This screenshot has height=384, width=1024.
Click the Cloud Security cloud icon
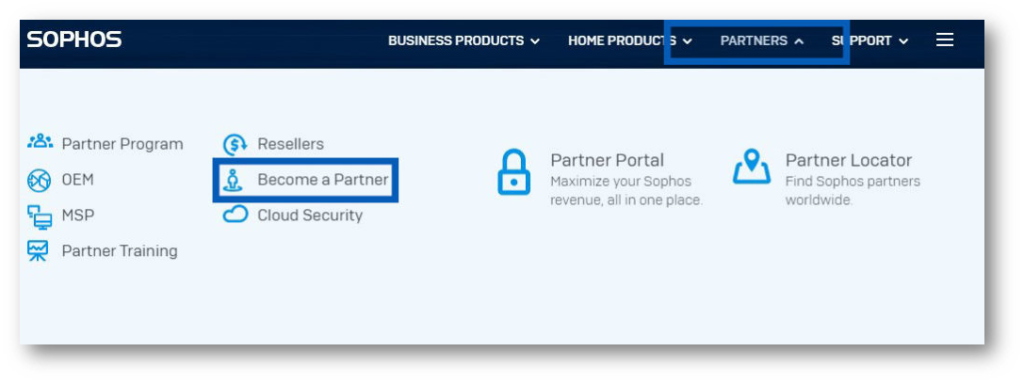coord(235,214)
